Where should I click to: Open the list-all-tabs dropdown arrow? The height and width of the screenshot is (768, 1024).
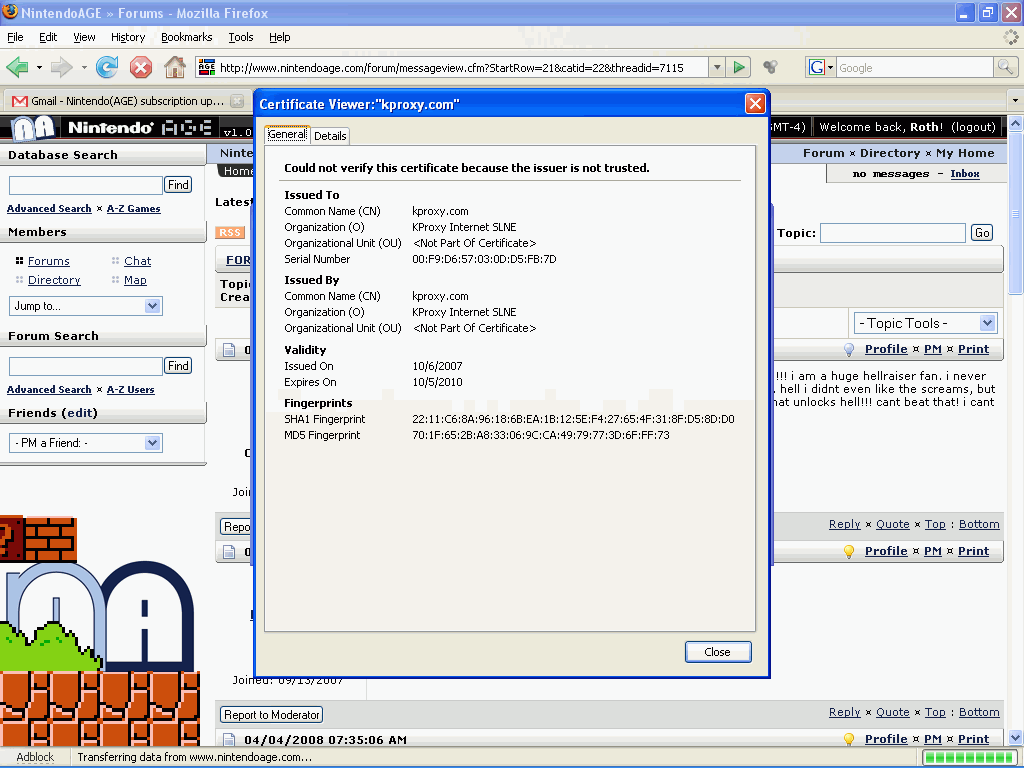pos(1015,101)
